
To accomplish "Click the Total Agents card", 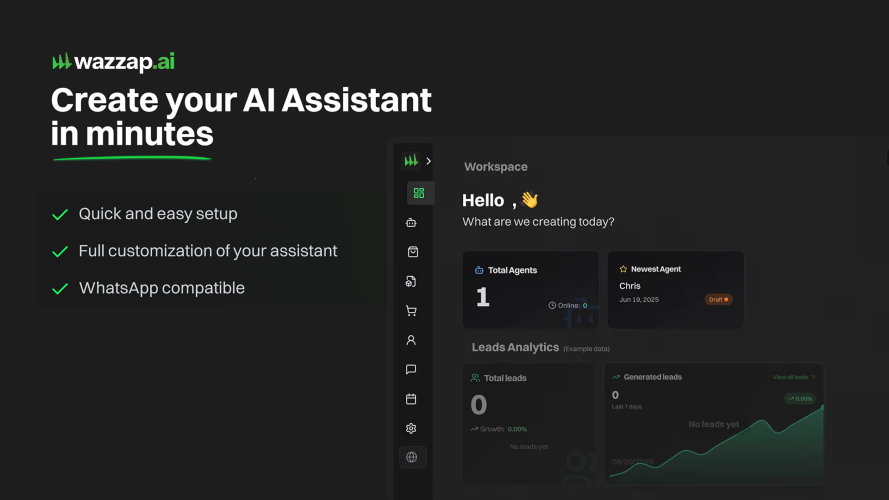I will coord(531,290).
